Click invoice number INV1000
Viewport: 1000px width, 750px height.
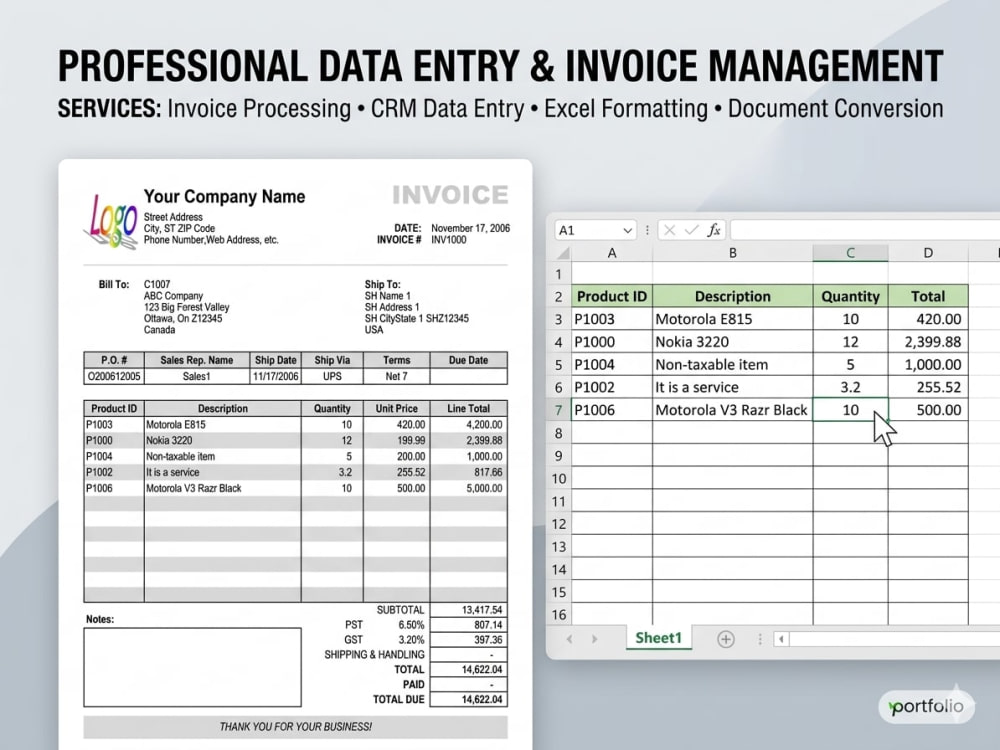tap(449, 240)
